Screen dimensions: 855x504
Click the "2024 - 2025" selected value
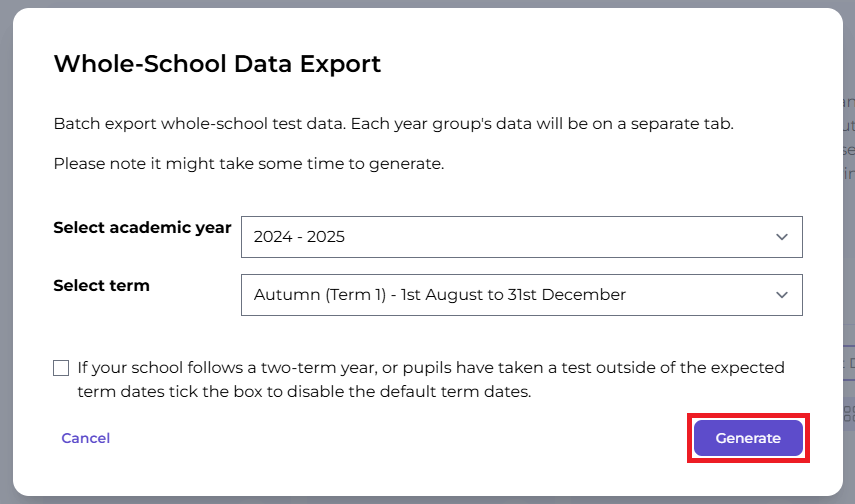(x=300, y=237)
